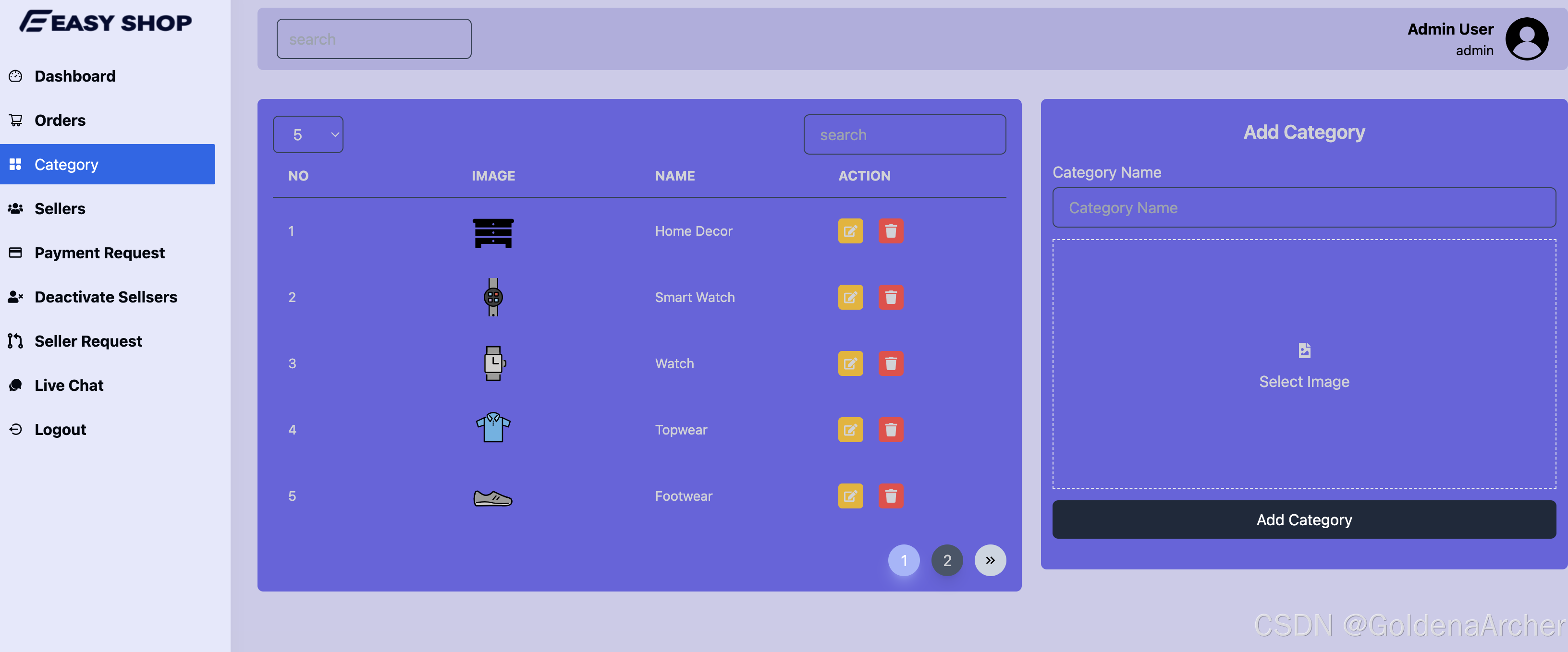
Task: Edit the Footwear category entry
Action: [x=850, y=496]
